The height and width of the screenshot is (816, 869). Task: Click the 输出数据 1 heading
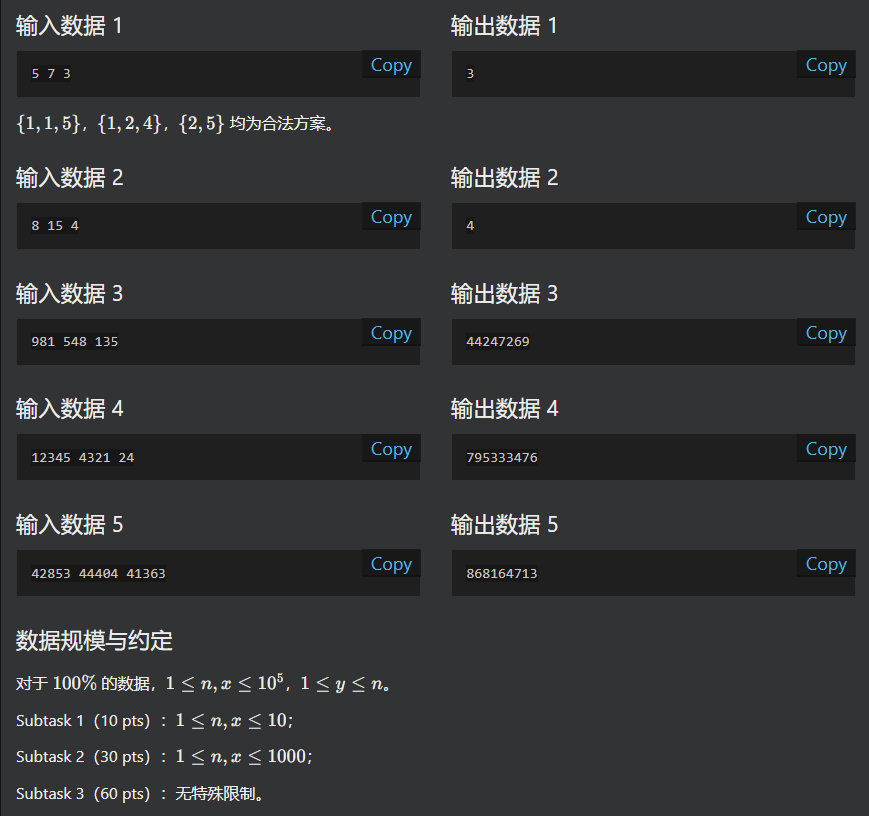pos(504,26)
